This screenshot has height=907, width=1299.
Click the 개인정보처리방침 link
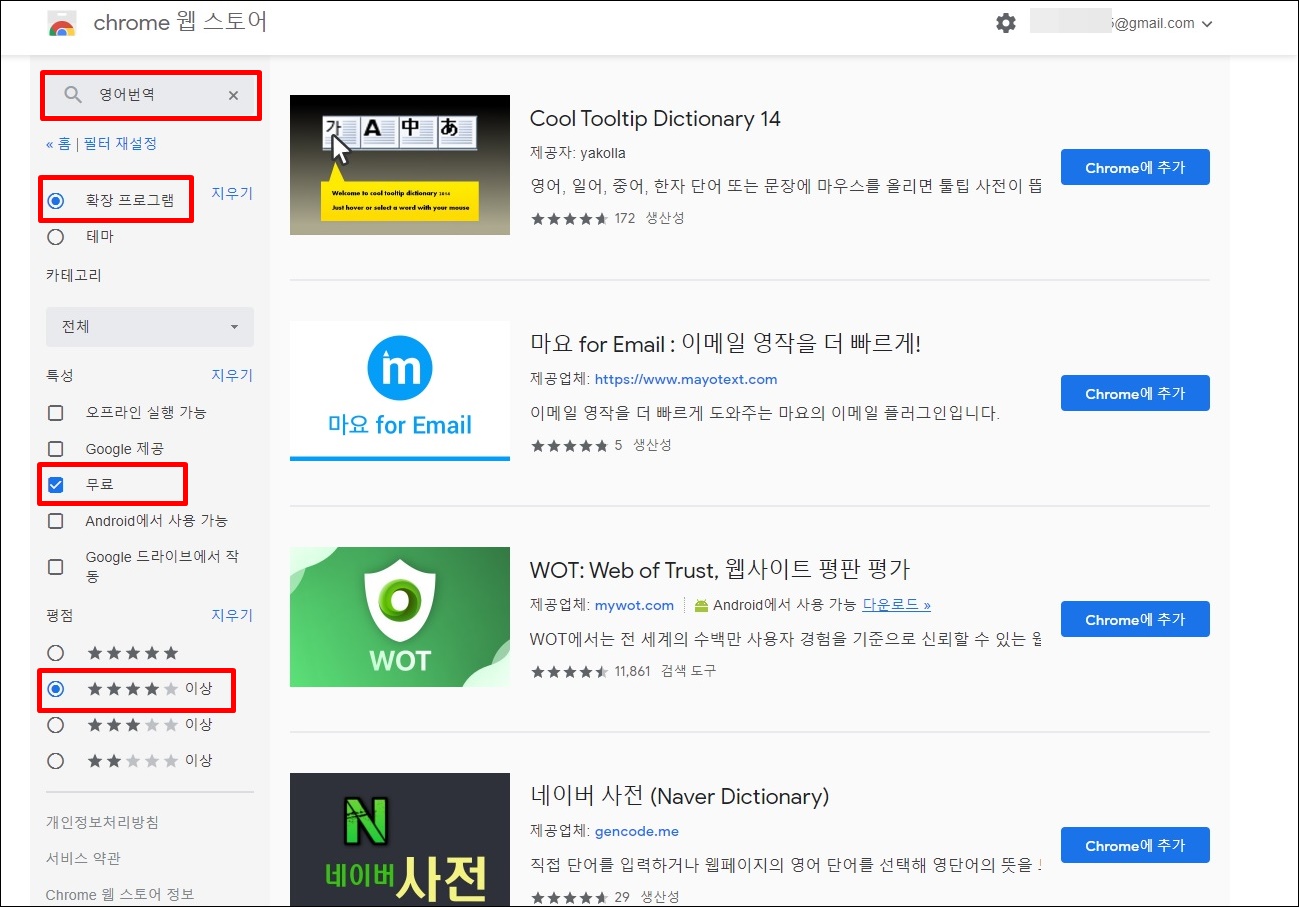tap(102, 822)
